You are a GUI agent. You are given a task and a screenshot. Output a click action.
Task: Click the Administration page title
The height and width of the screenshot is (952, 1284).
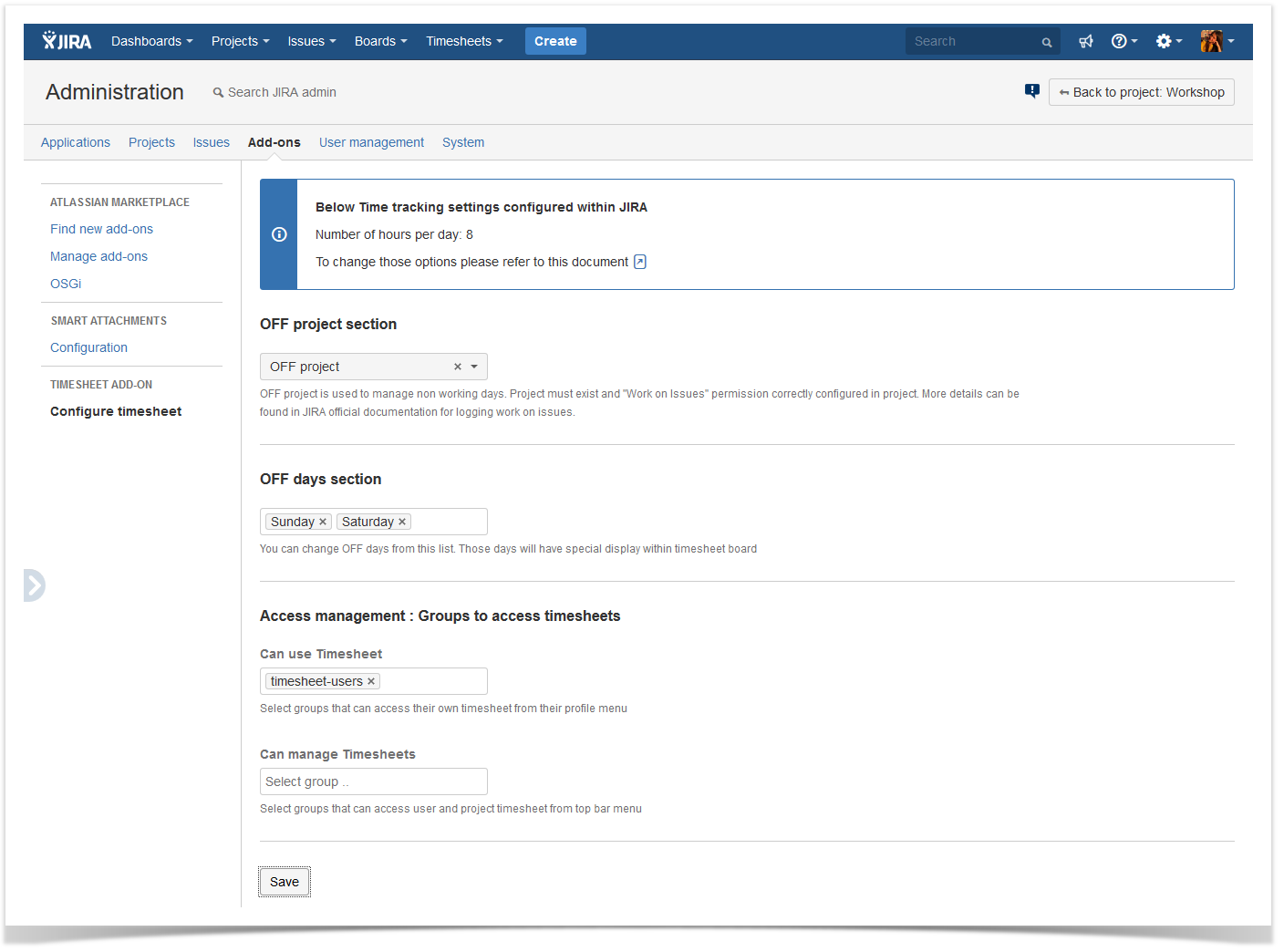click(115, 92)
